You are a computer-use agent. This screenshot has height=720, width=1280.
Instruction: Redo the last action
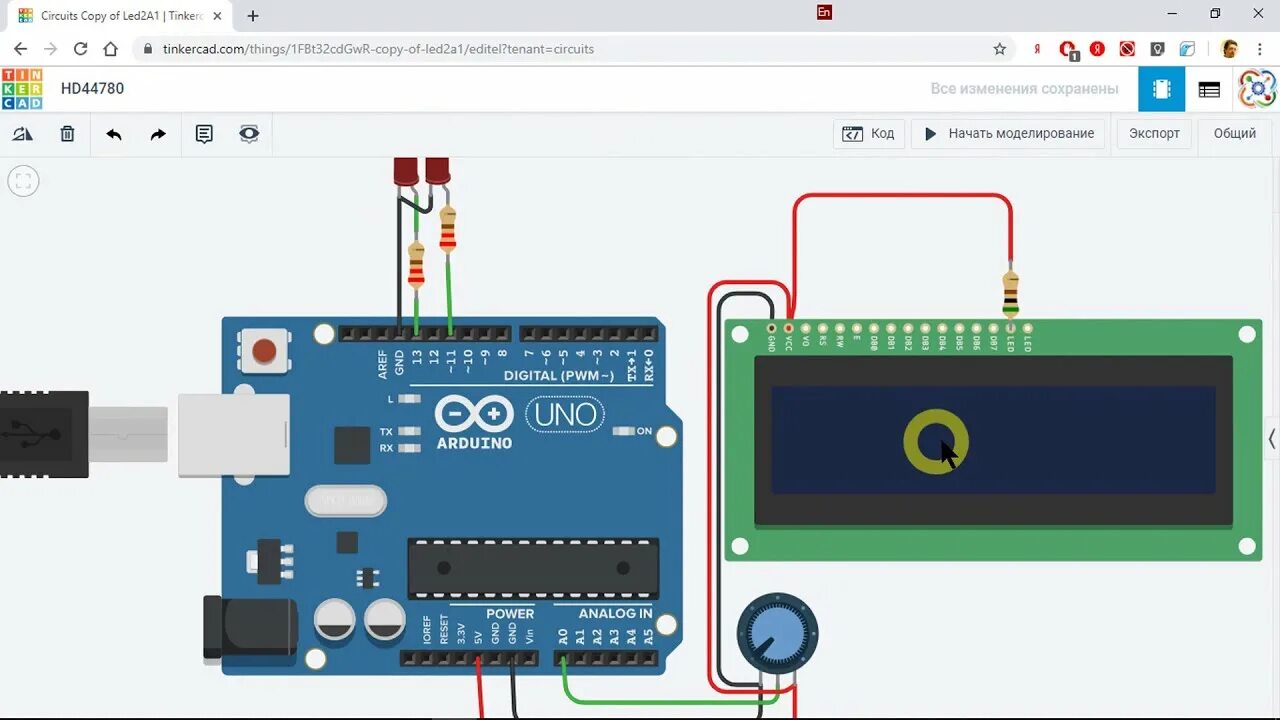tap(158, 134)
